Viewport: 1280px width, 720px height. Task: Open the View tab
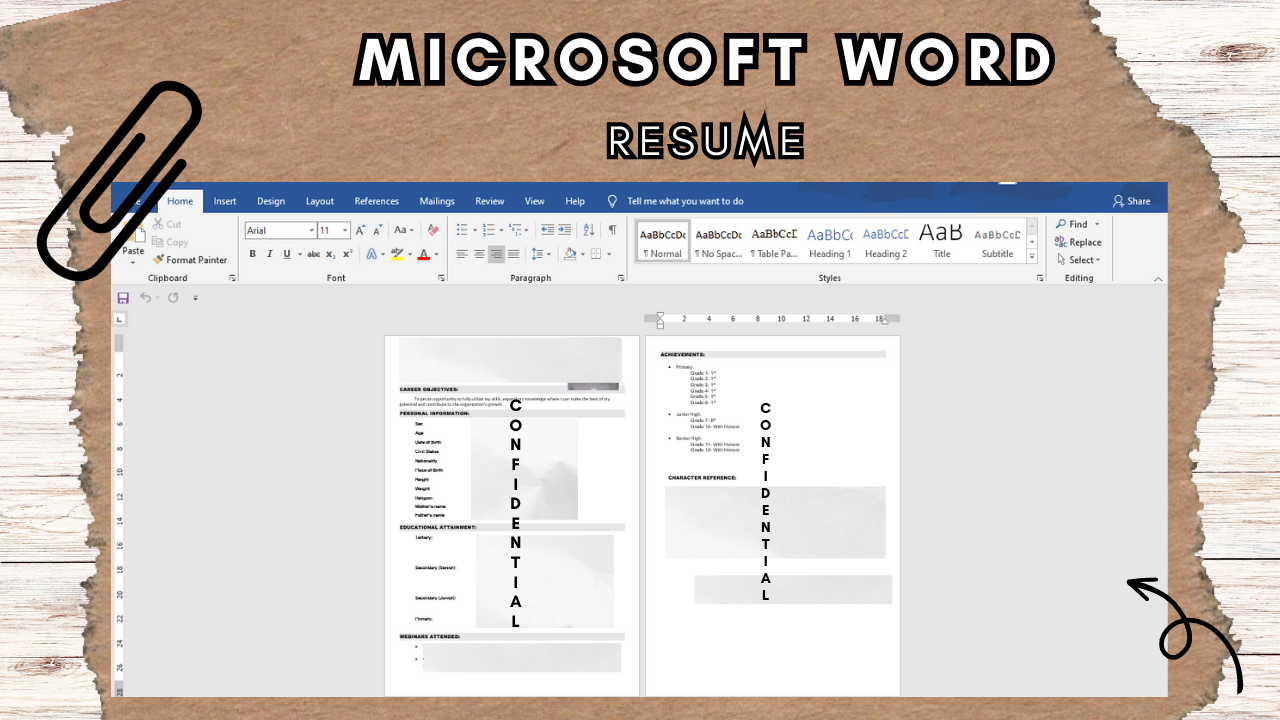pyautogui.click(x=535, y=201)
